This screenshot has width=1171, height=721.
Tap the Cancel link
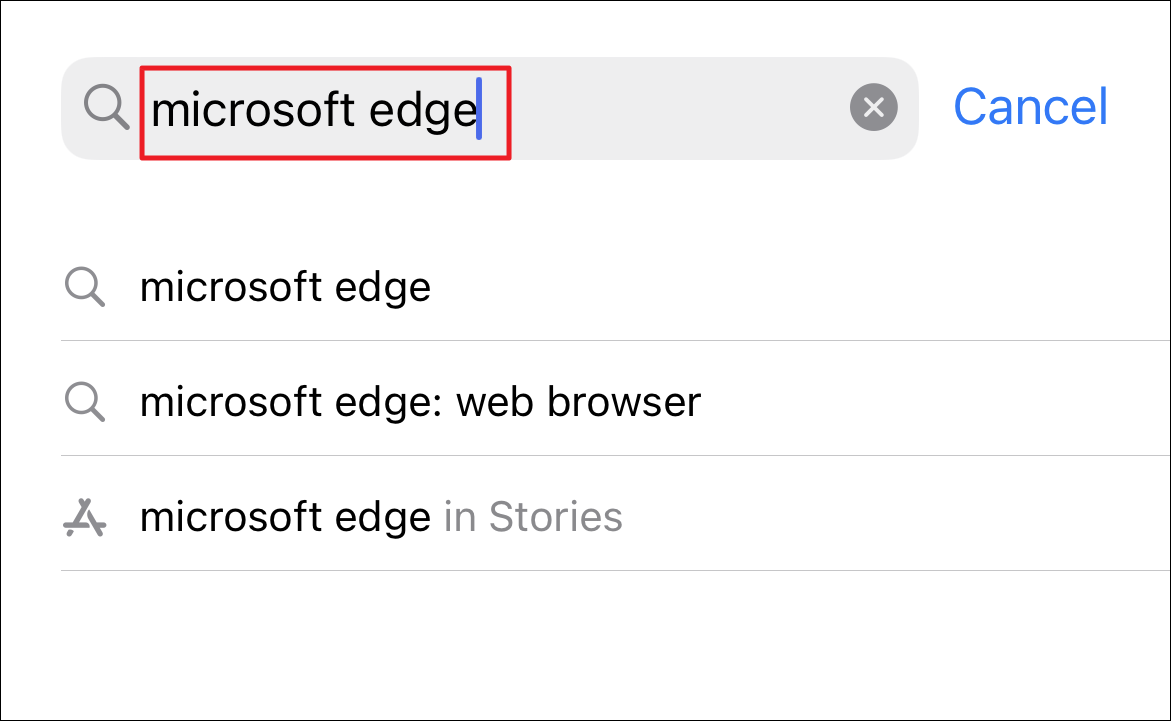point(1030,106)
